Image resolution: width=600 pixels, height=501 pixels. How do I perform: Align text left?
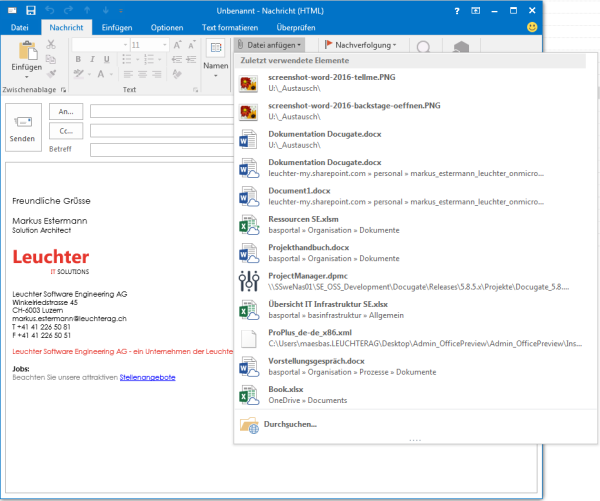(128, 74)
